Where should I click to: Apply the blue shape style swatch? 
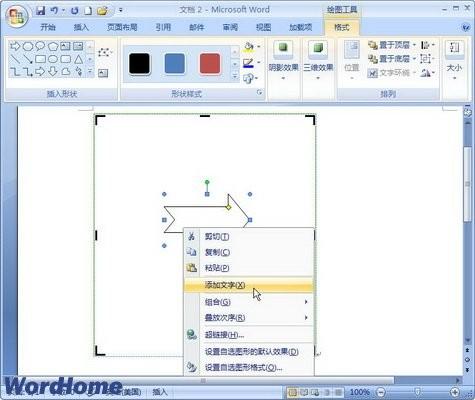coord(174,63)
